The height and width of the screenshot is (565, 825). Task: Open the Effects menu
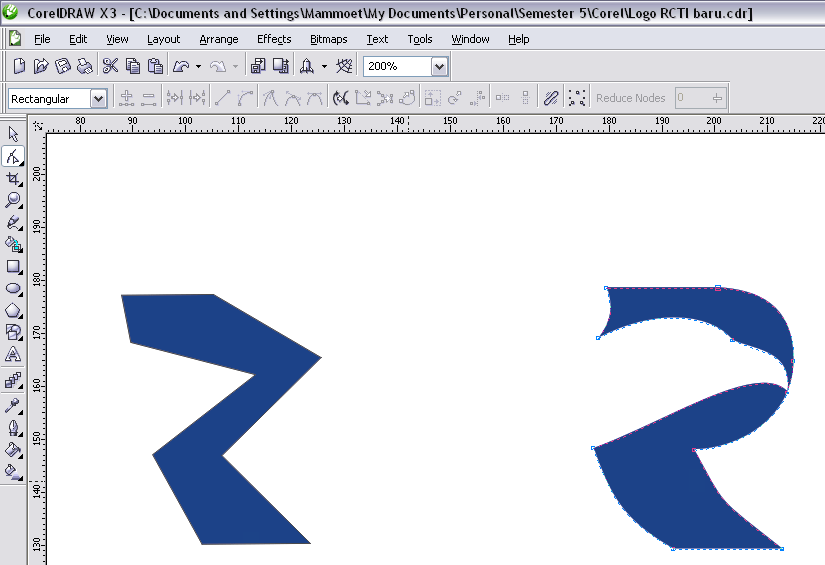coord(274,39)
